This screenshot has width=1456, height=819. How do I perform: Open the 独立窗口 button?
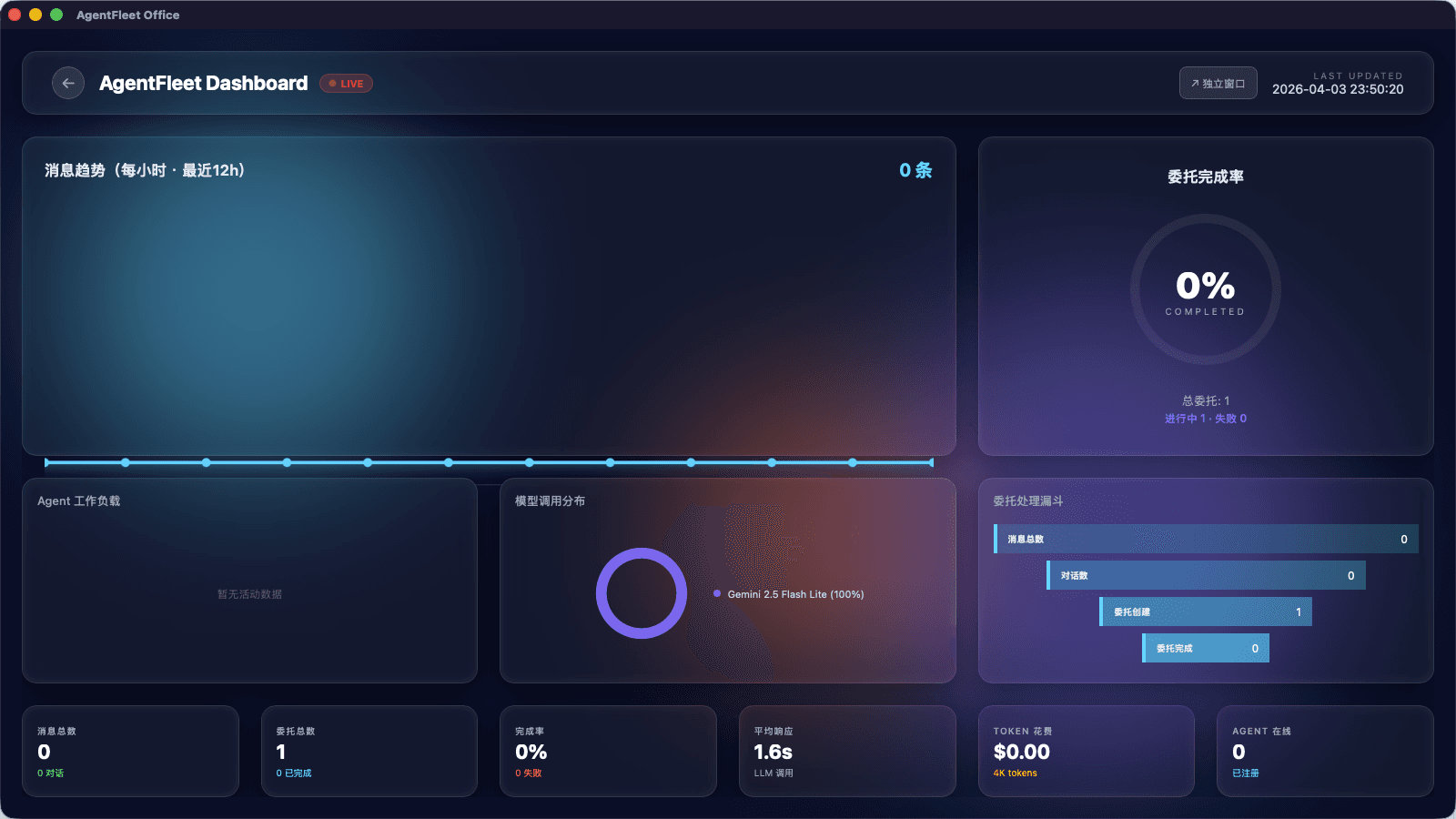(1218, 83)
